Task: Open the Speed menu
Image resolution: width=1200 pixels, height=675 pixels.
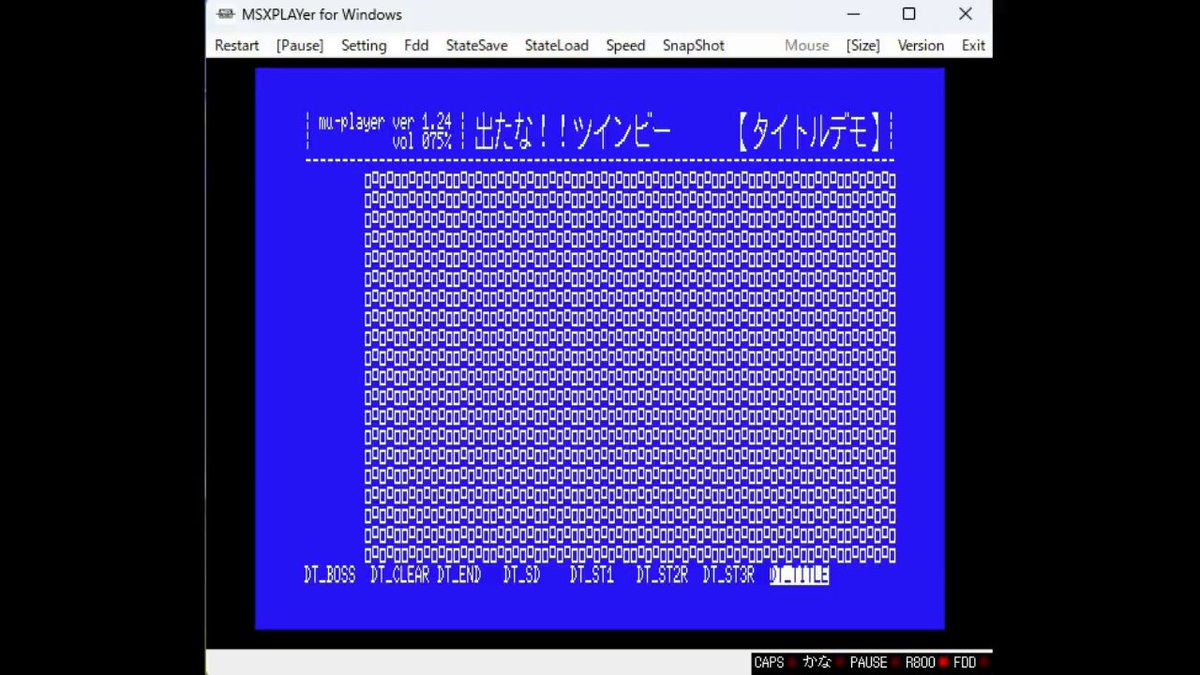Action: pos(626,45)
